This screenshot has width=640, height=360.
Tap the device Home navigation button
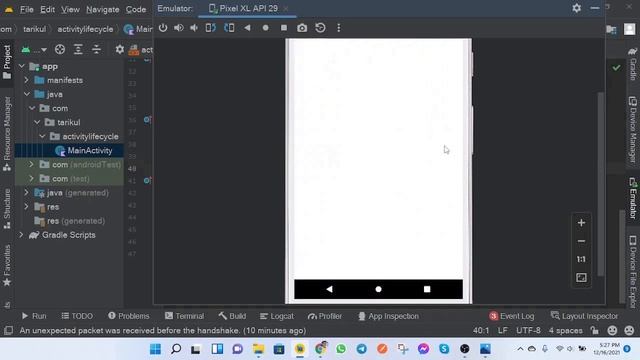(x=378, y=289)
